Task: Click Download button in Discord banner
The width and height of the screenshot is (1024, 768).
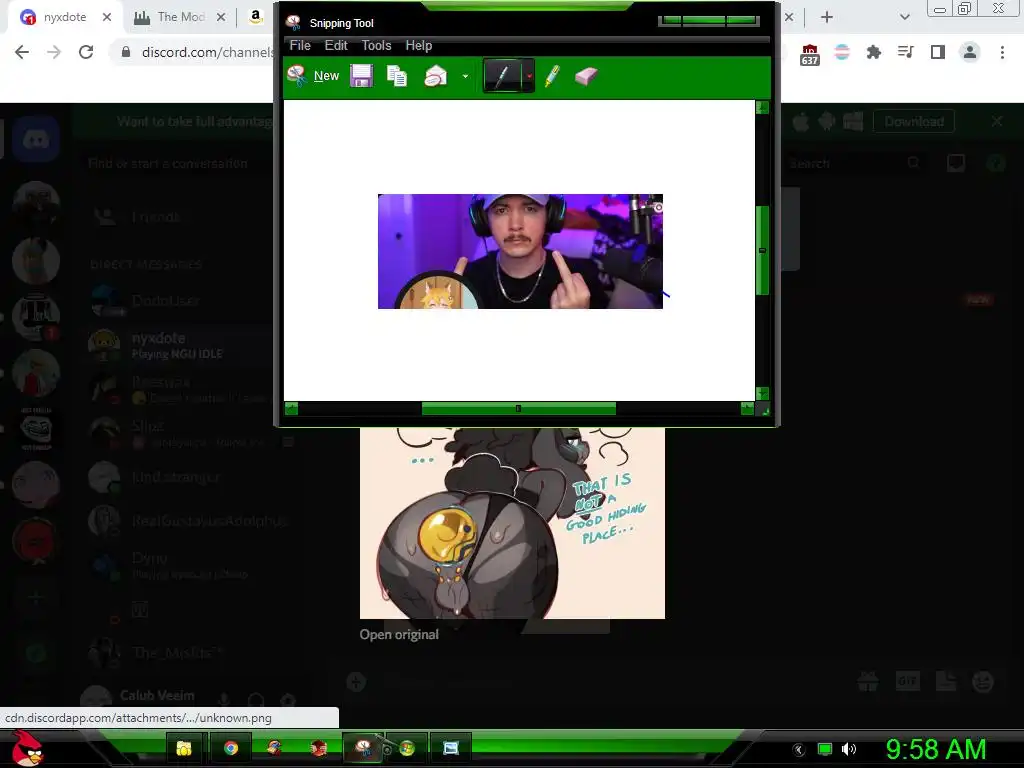Action: tap(914, 121)
